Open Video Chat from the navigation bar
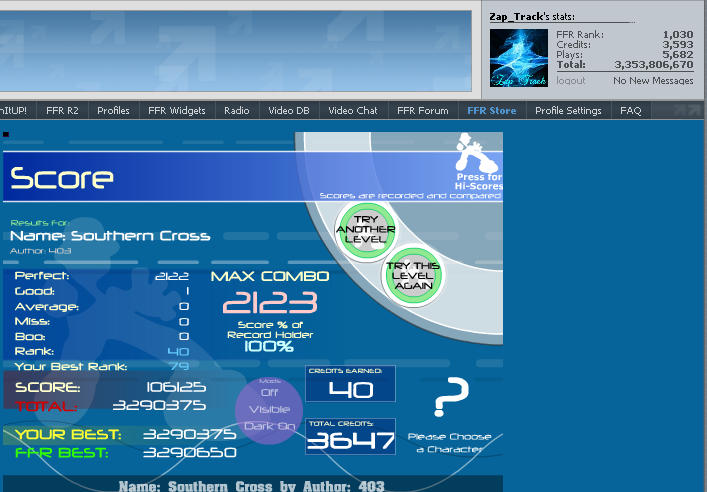Image resolution: width=707 pixels, height=492 pixels. coord(353,110)
